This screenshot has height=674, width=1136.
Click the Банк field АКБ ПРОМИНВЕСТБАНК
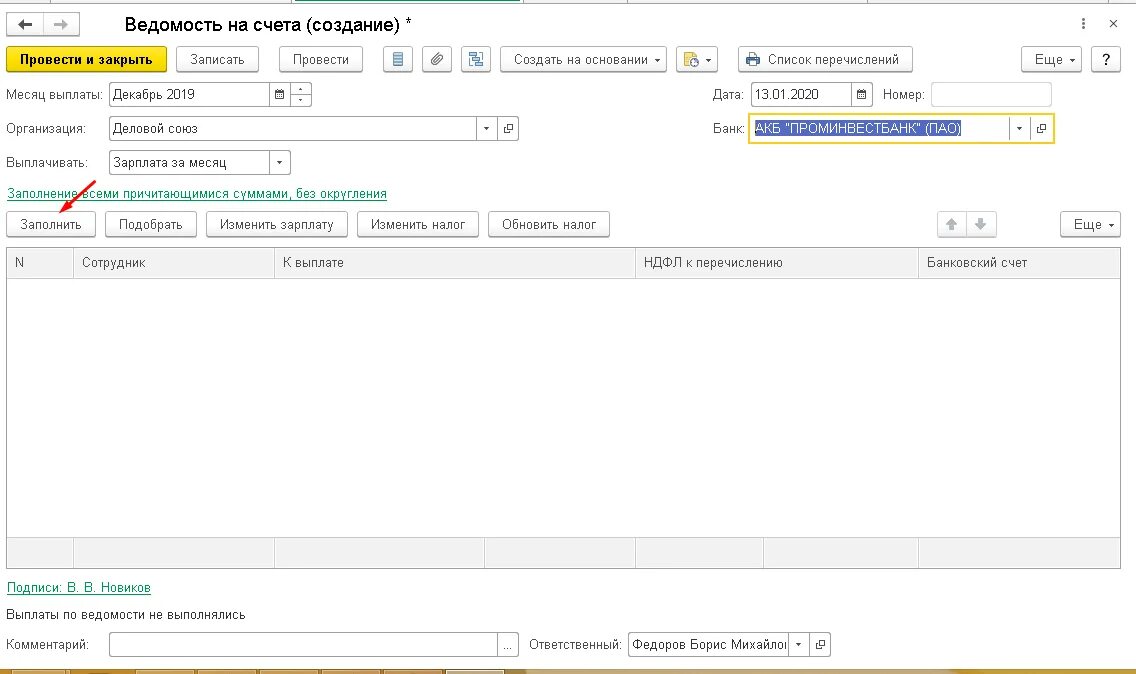pos(879,128)
